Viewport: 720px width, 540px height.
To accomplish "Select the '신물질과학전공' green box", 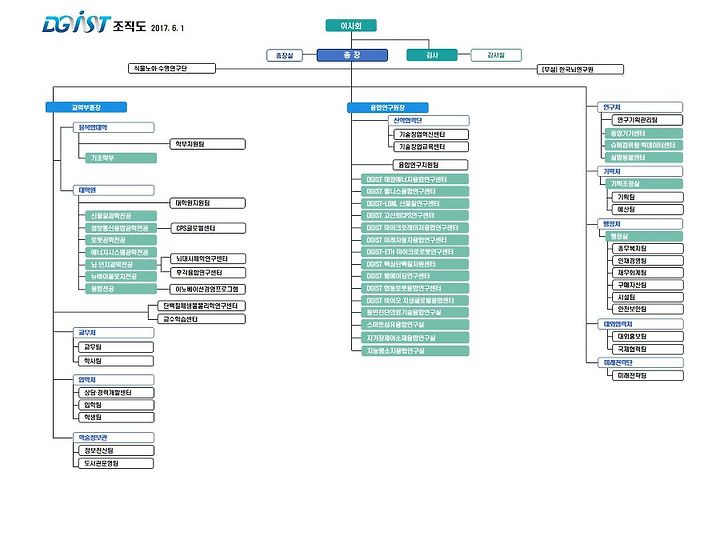I will click(121, 216).
